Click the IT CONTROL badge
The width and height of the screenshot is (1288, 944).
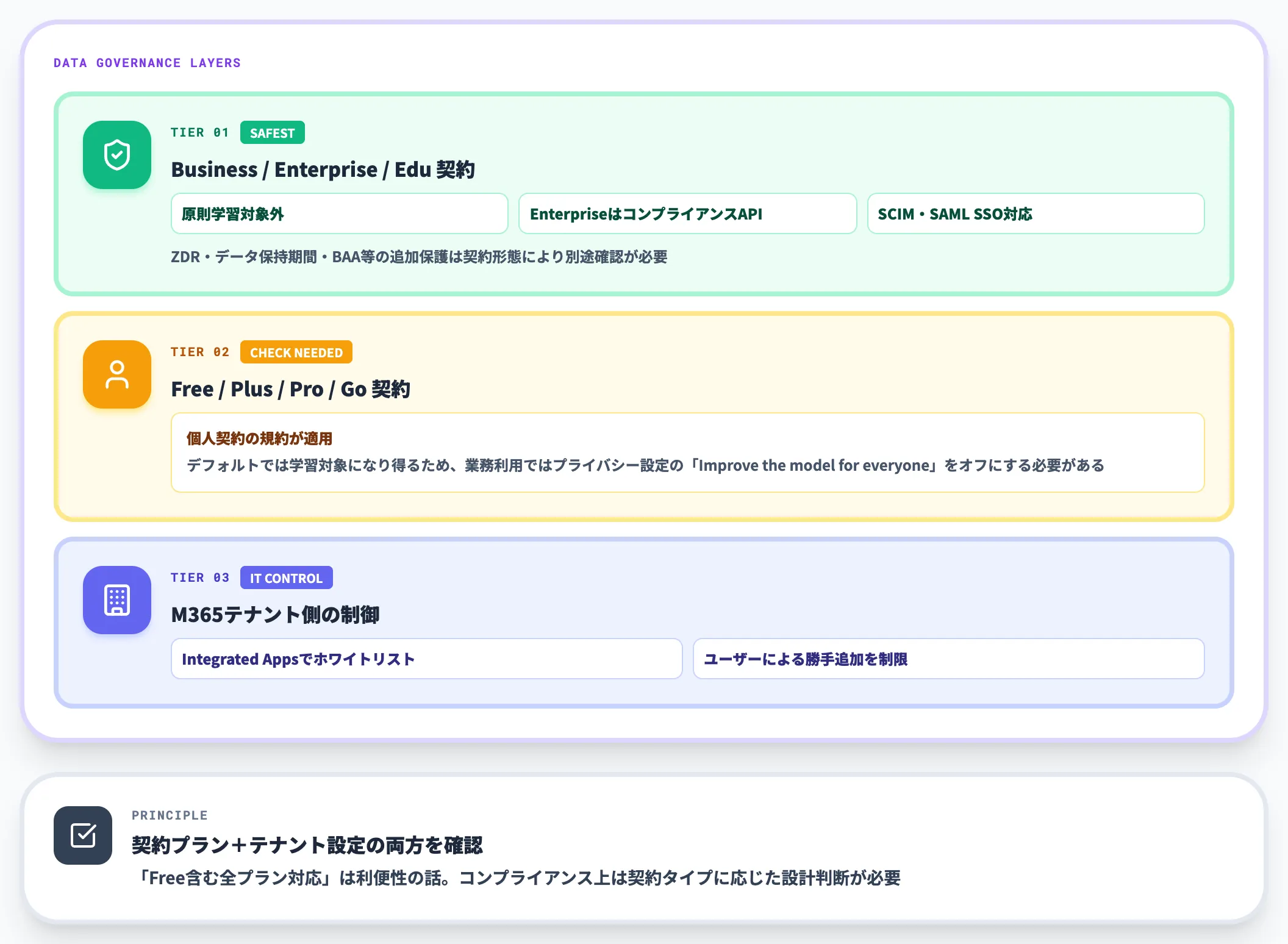287,578
